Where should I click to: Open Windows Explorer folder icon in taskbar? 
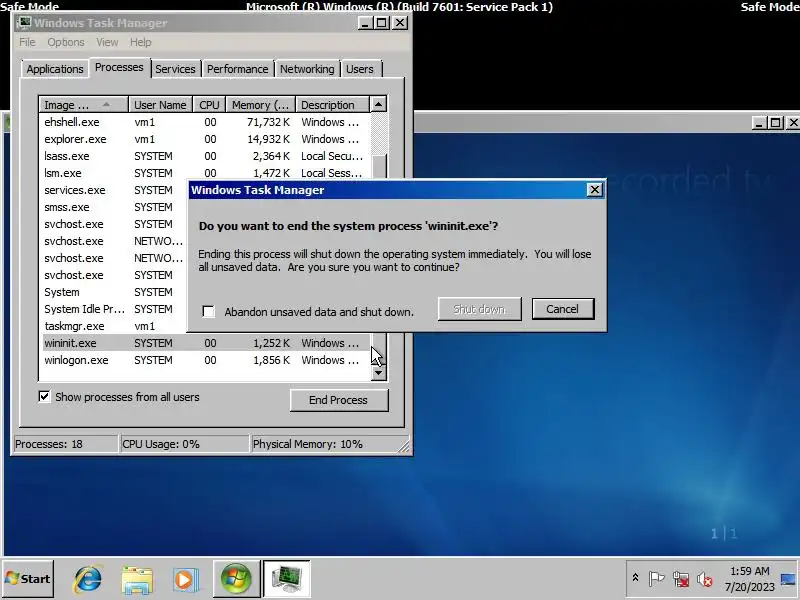[137, 579]
